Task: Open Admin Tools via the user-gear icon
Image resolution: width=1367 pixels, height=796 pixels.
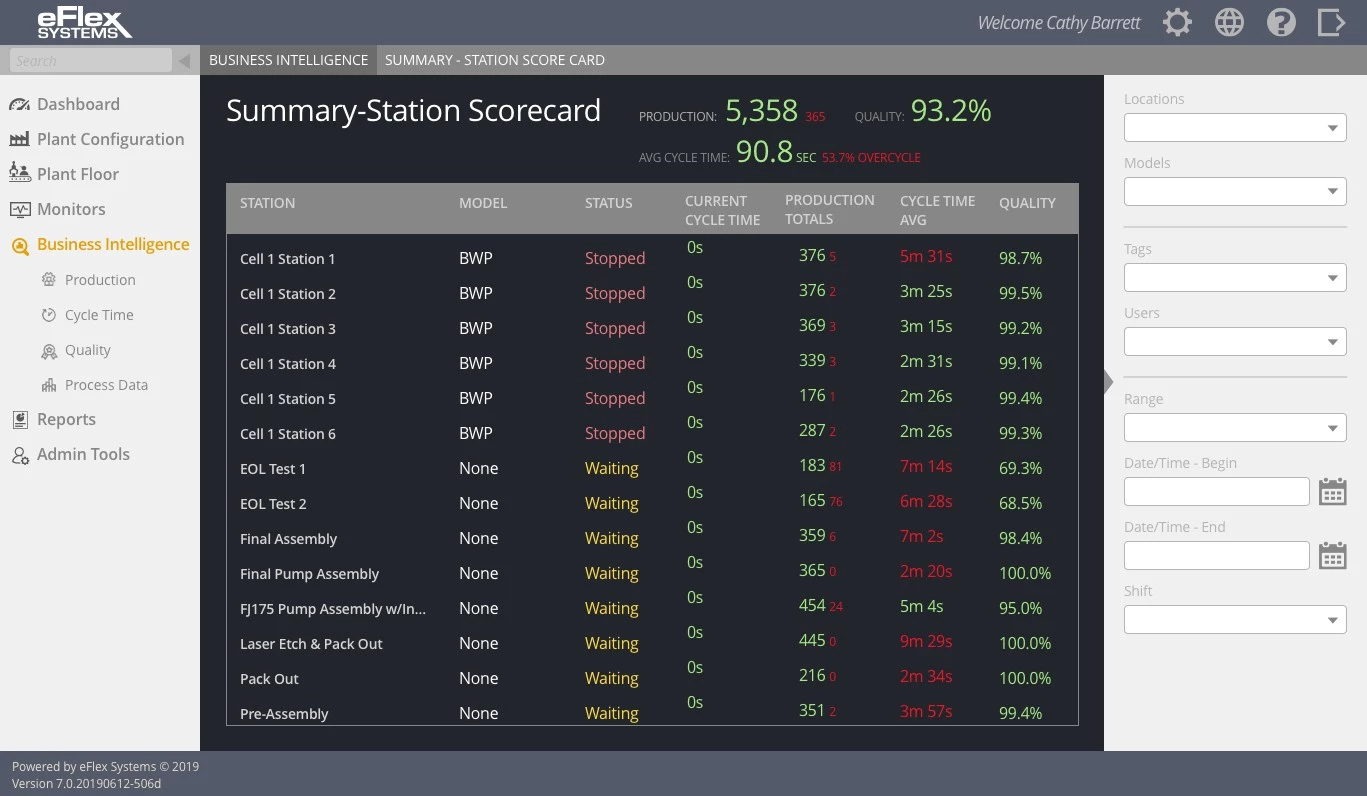Action: [x=20, y=454]
